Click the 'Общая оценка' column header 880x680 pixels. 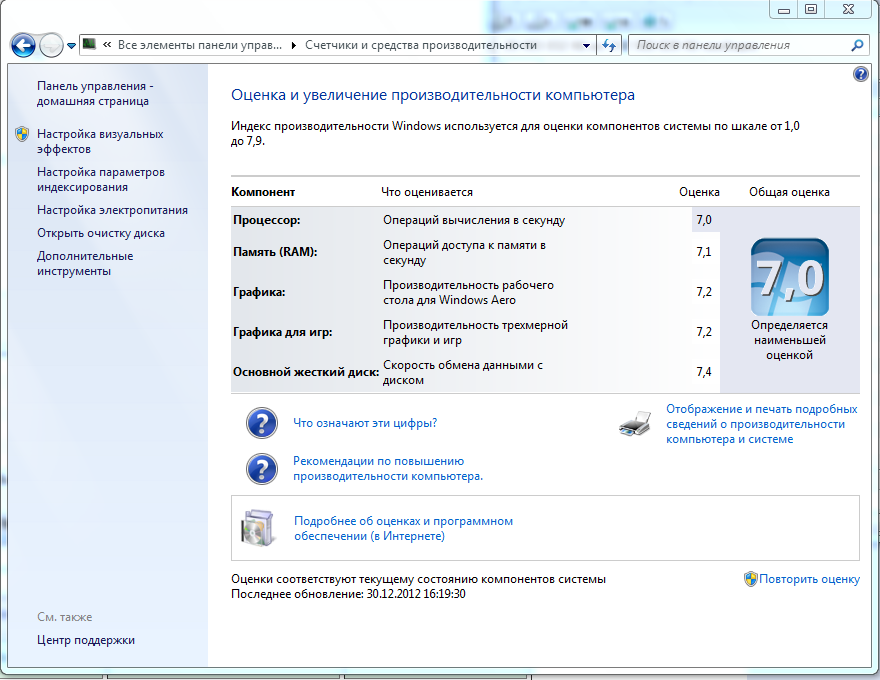(x=789, y=192)
